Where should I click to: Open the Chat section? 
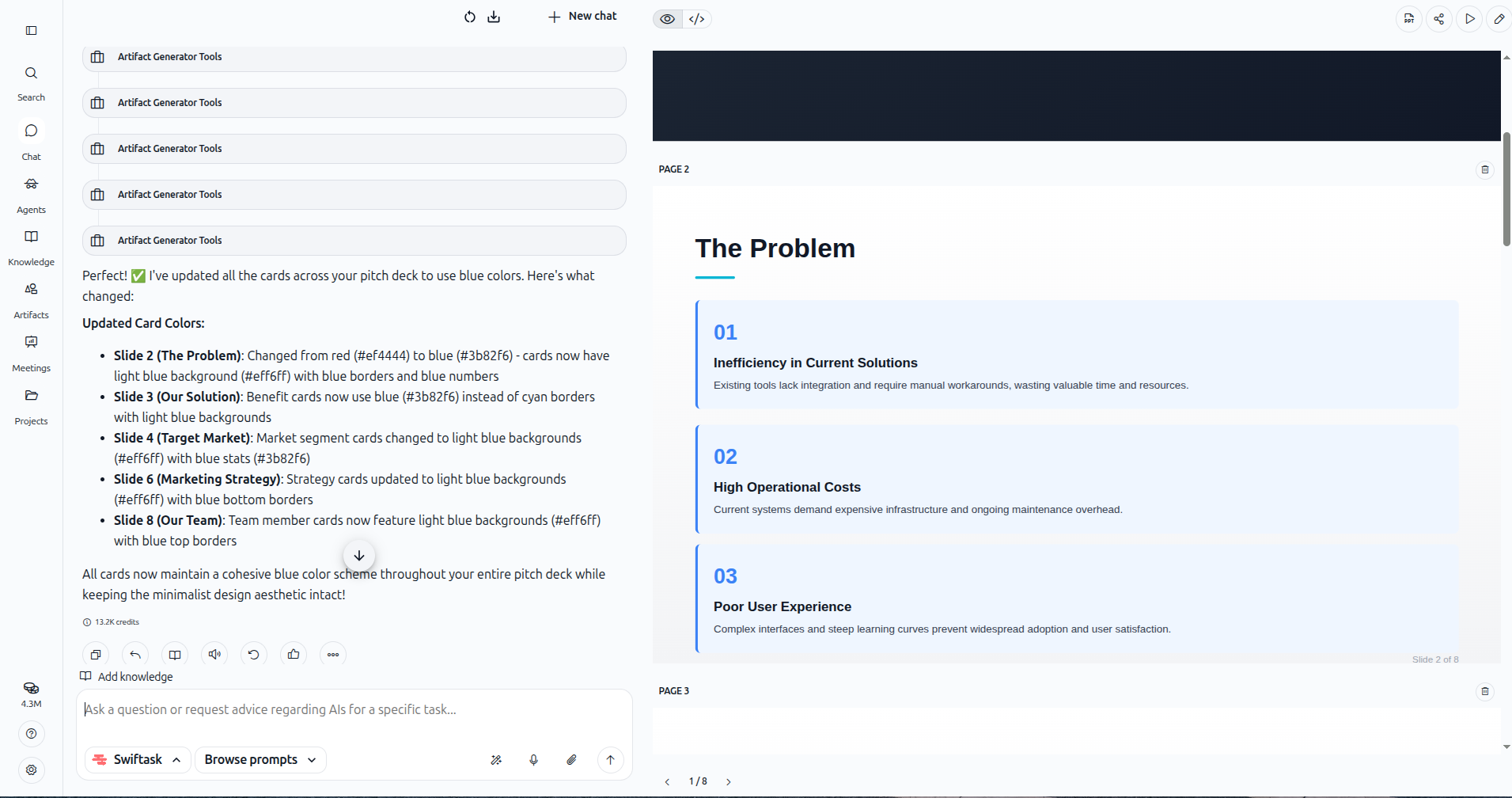click(x=31, y=141)
